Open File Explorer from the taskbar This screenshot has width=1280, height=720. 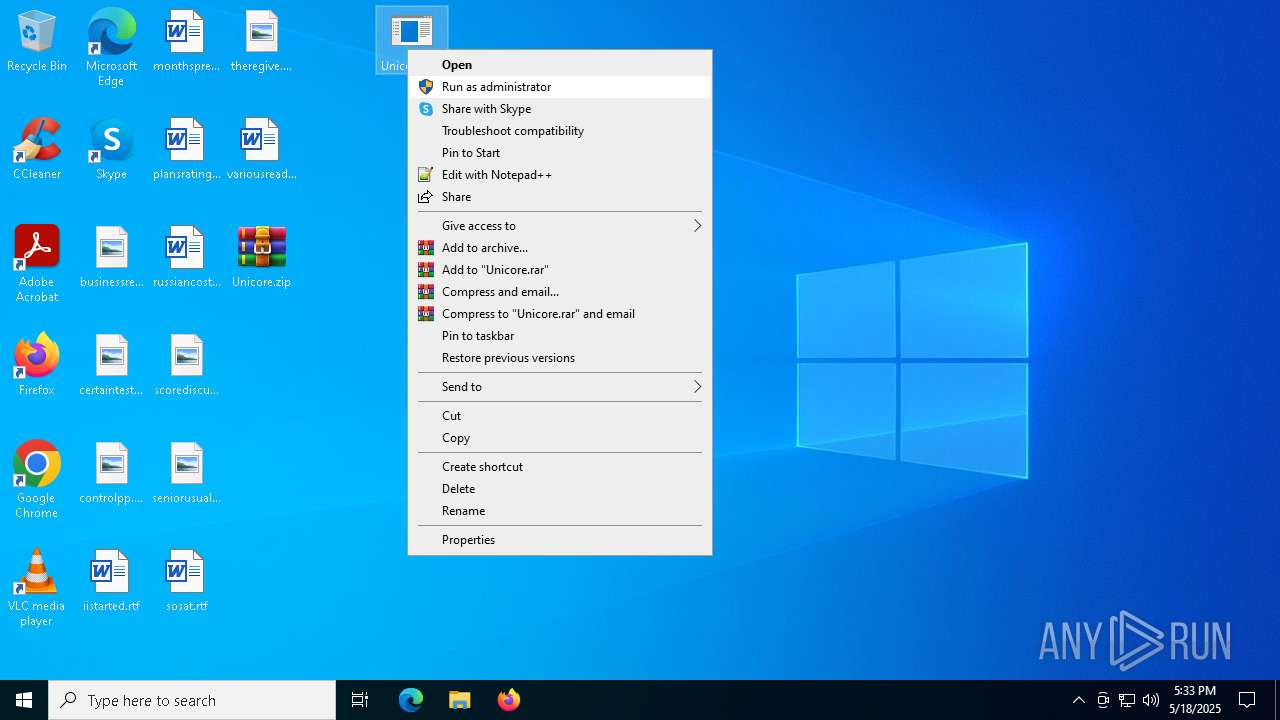tap(459, 700)
